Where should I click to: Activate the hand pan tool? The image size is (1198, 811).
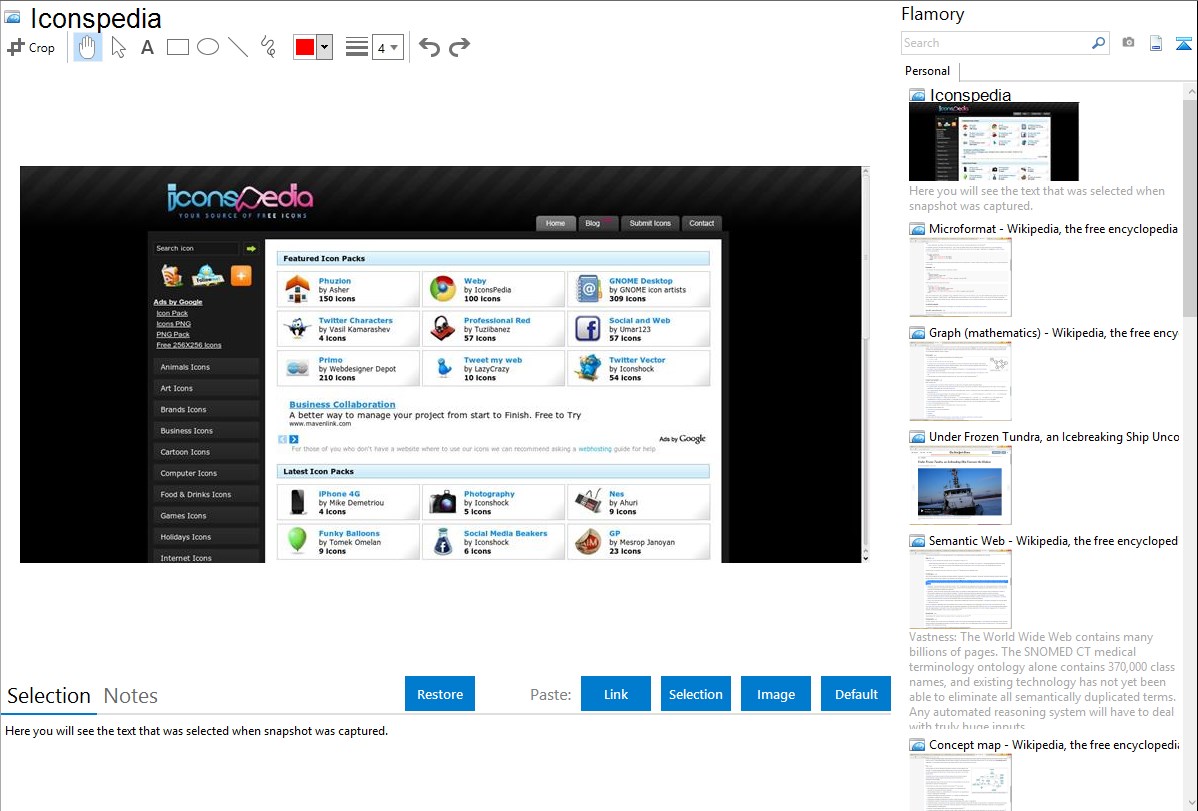coord(87,47)
